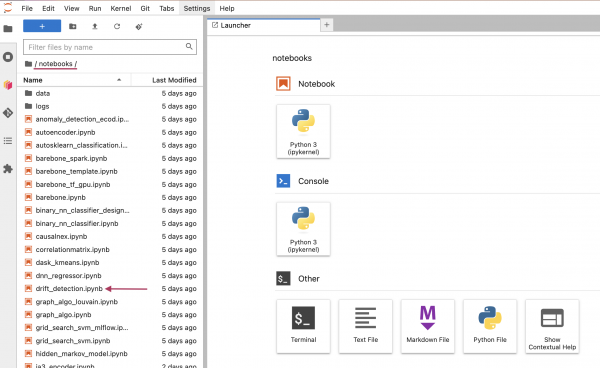Image resolution: width=600 pixels, height=368 pixels.
Task: Sort files by Last Modified column
Action: [x=167, y=80]
